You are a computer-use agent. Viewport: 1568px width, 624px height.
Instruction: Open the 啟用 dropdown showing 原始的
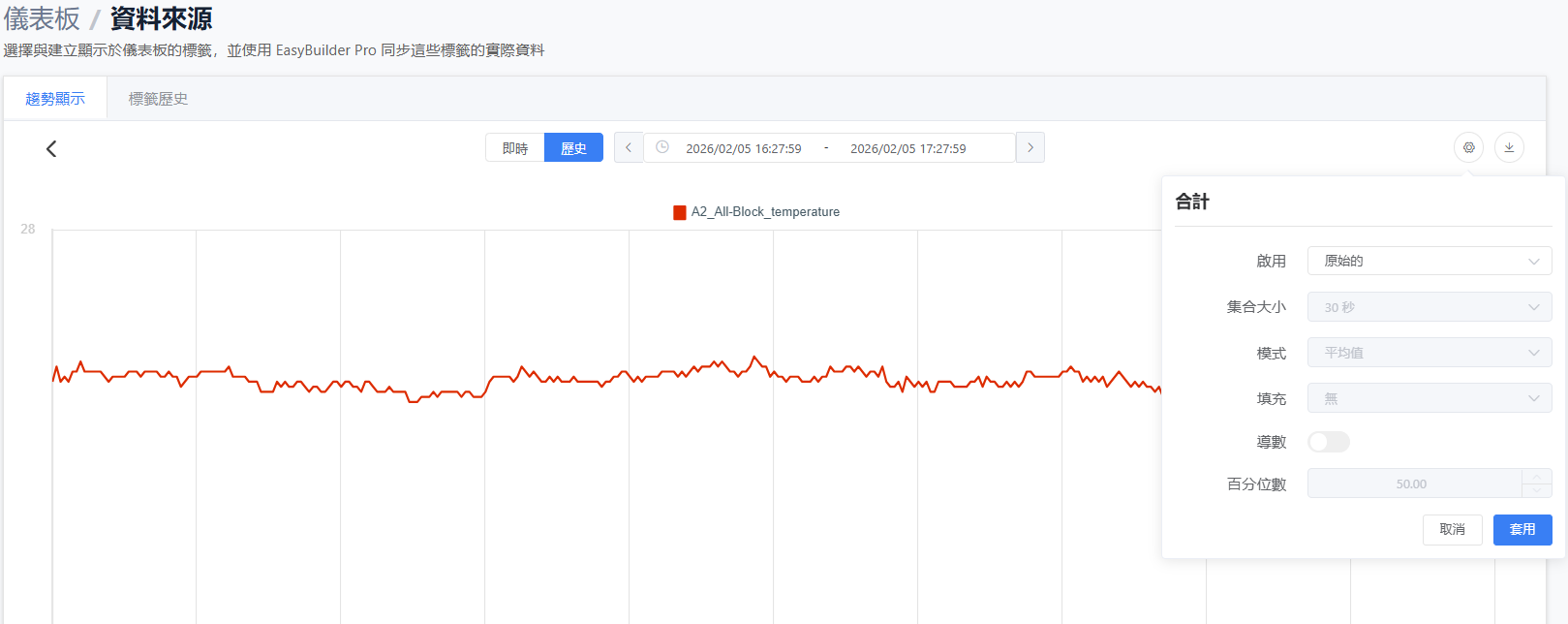tap(1429, 261)
